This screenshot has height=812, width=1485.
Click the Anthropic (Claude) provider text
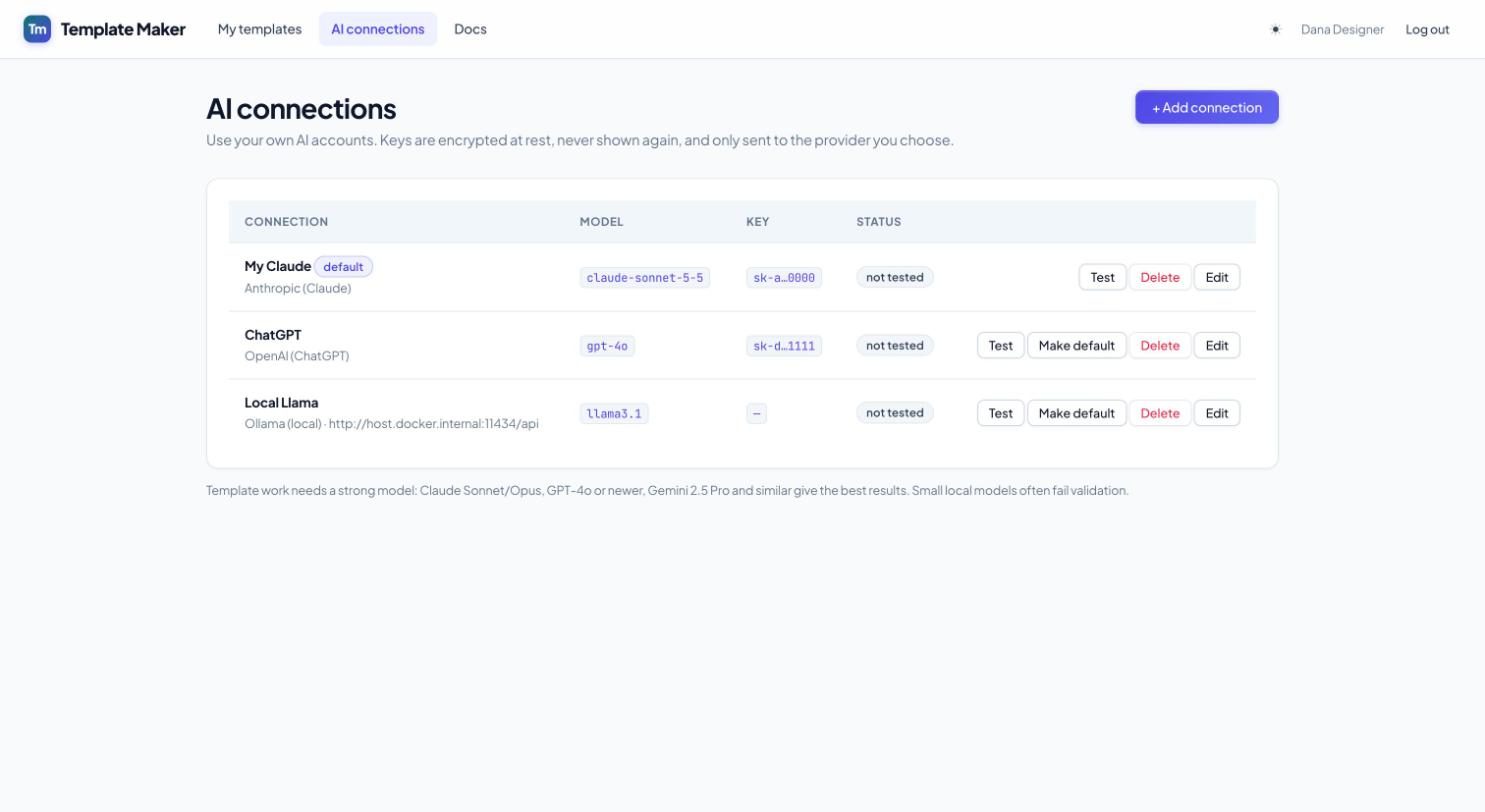pyautogui.click(x=298, y=288)
